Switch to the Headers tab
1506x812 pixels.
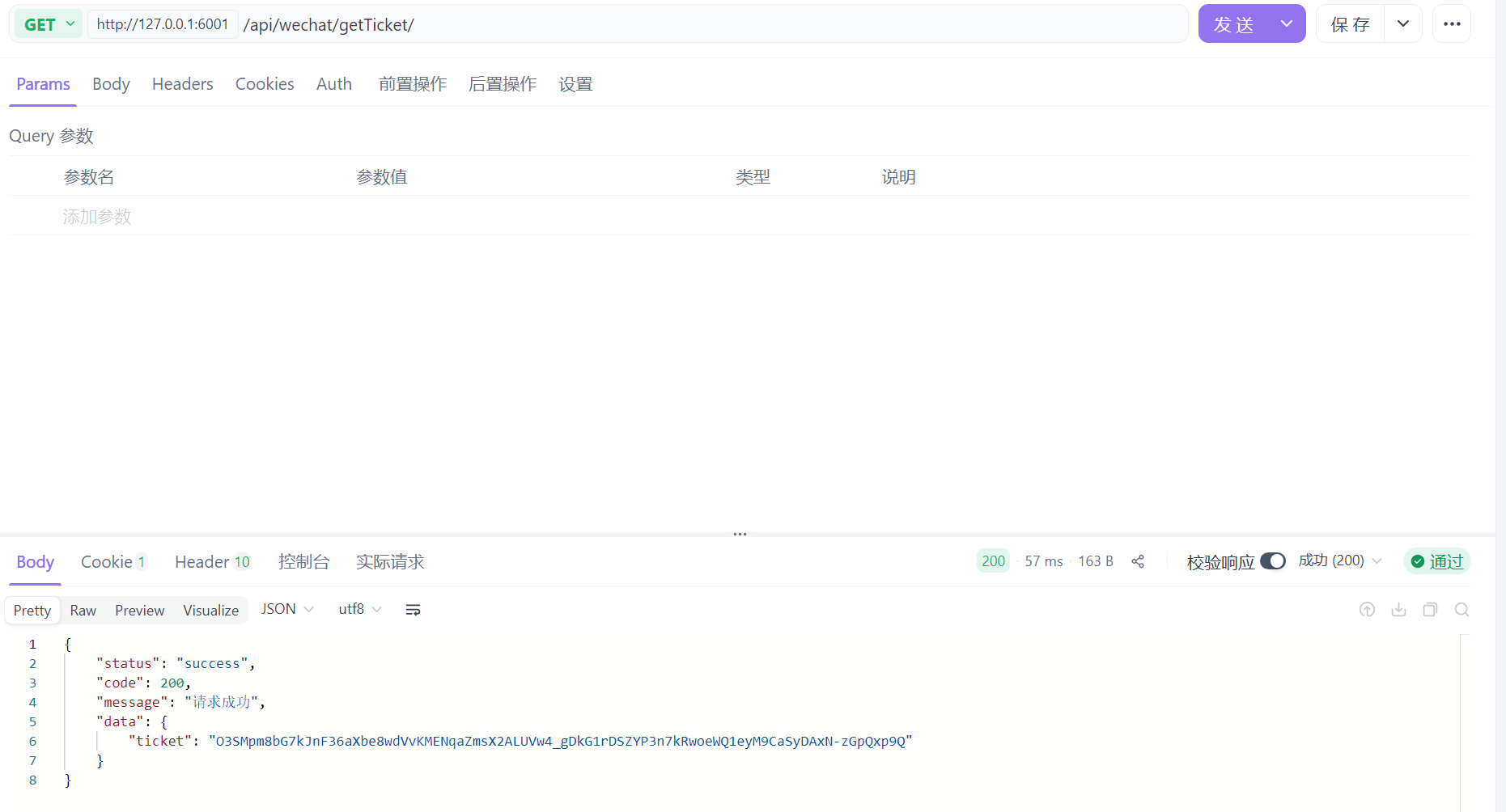pyautogui.click(x=182, y=83)
